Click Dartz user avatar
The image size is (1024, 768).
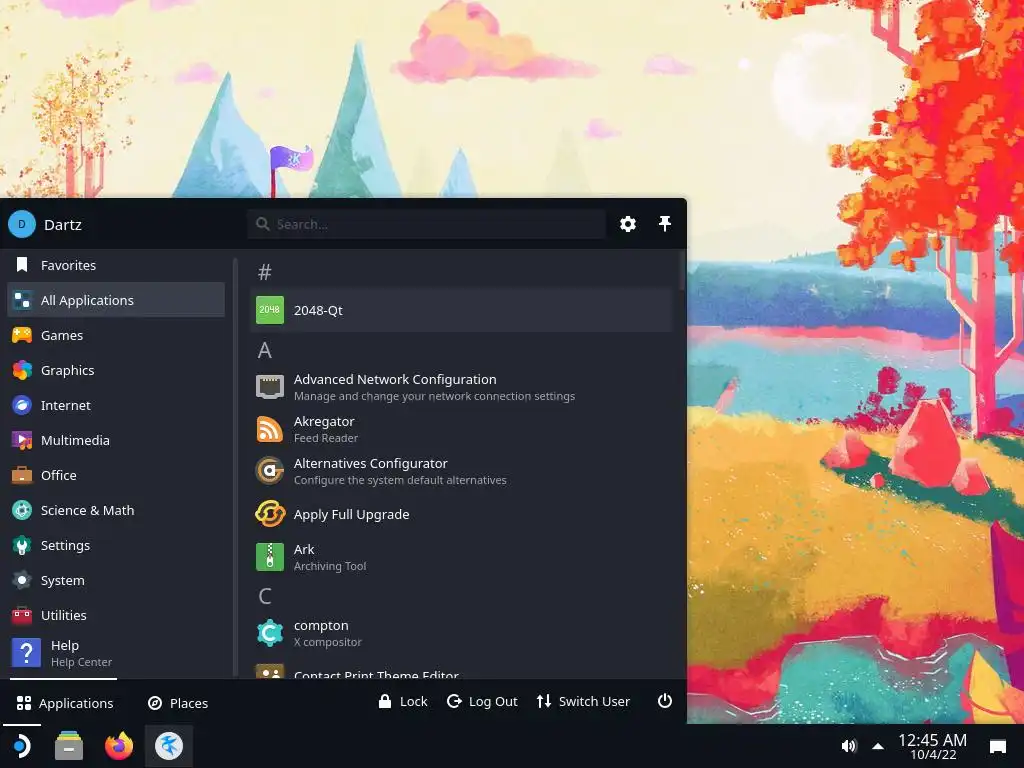tap(22, 224)
